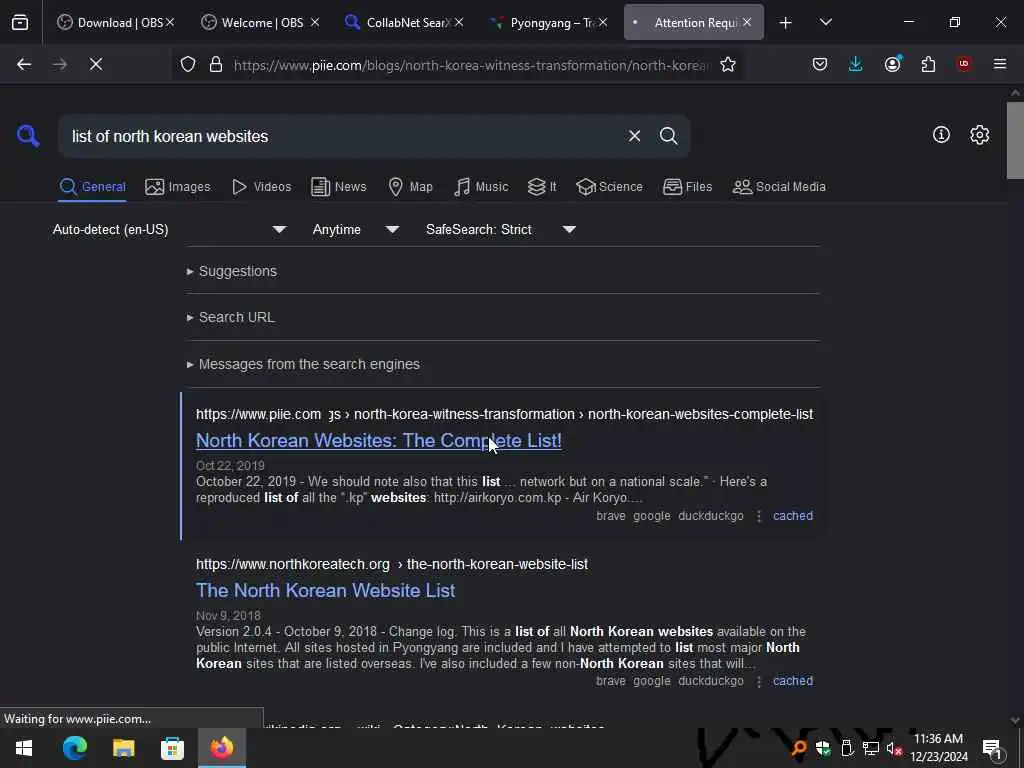Select the Videos search category
The image size is (1024, 768).
pyautogui.click(x=261, y=187)
